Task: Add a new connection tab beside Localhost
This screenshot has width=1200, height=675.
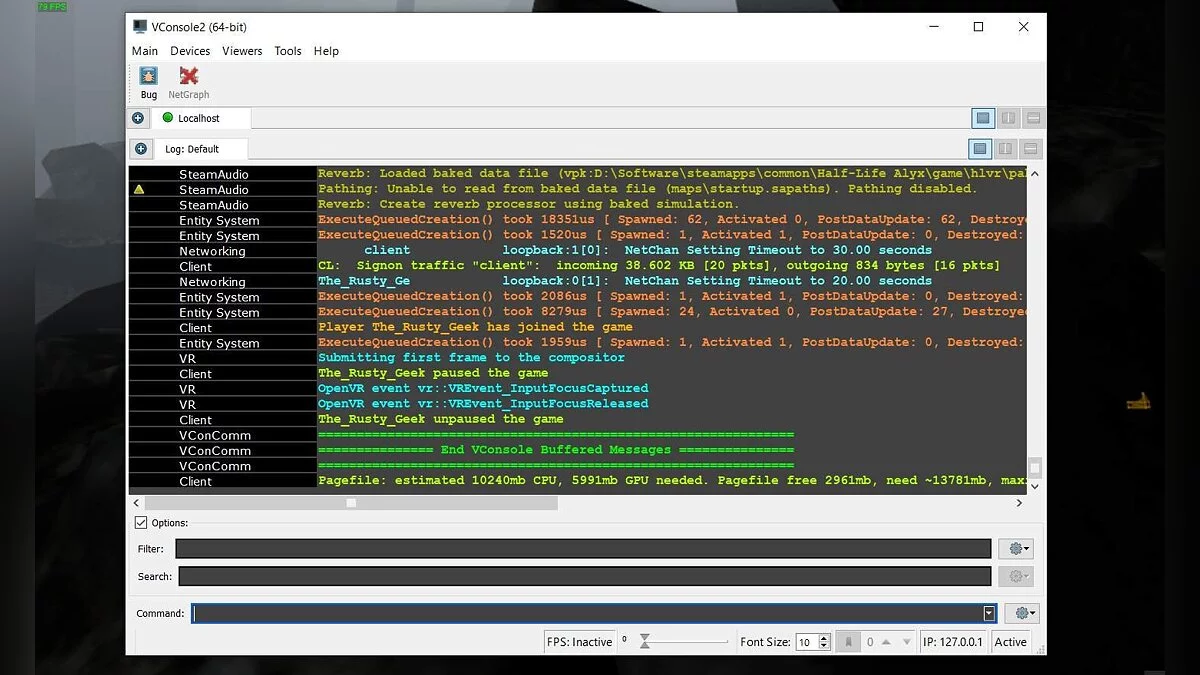Action: click(x=138, y=118)
